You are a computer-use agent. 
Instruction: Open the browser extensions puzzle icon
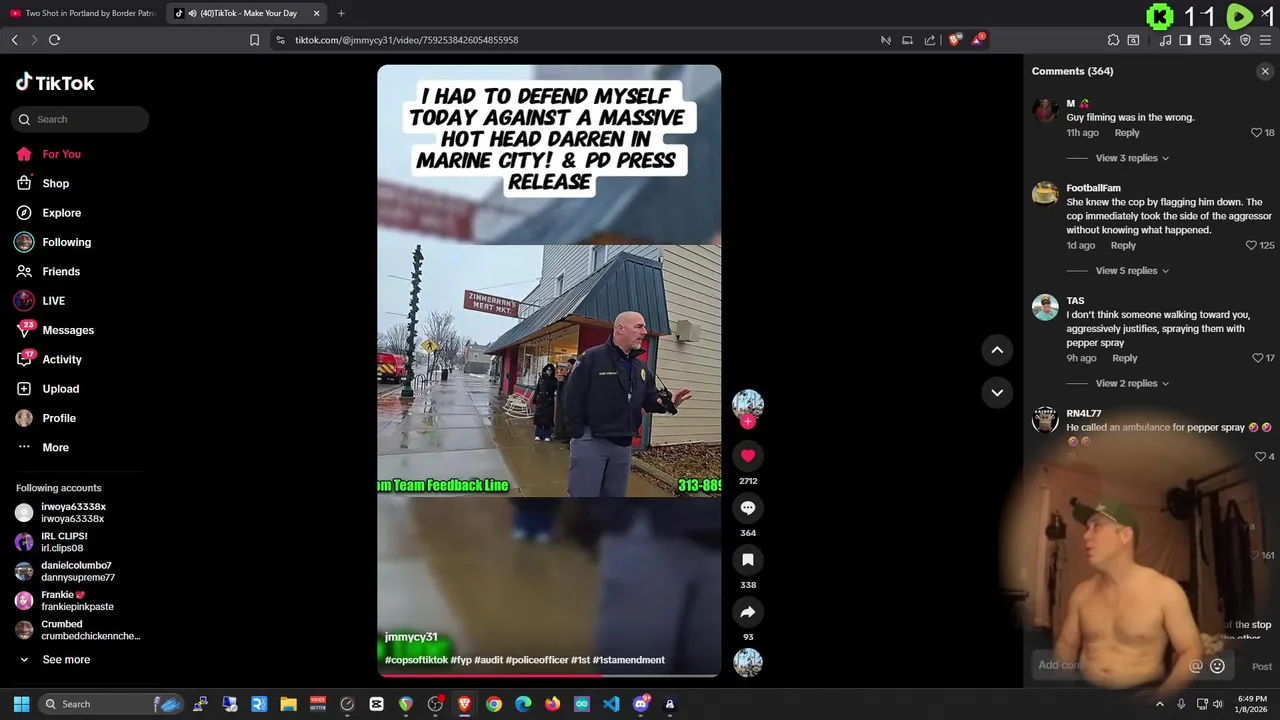[1113, 40]
